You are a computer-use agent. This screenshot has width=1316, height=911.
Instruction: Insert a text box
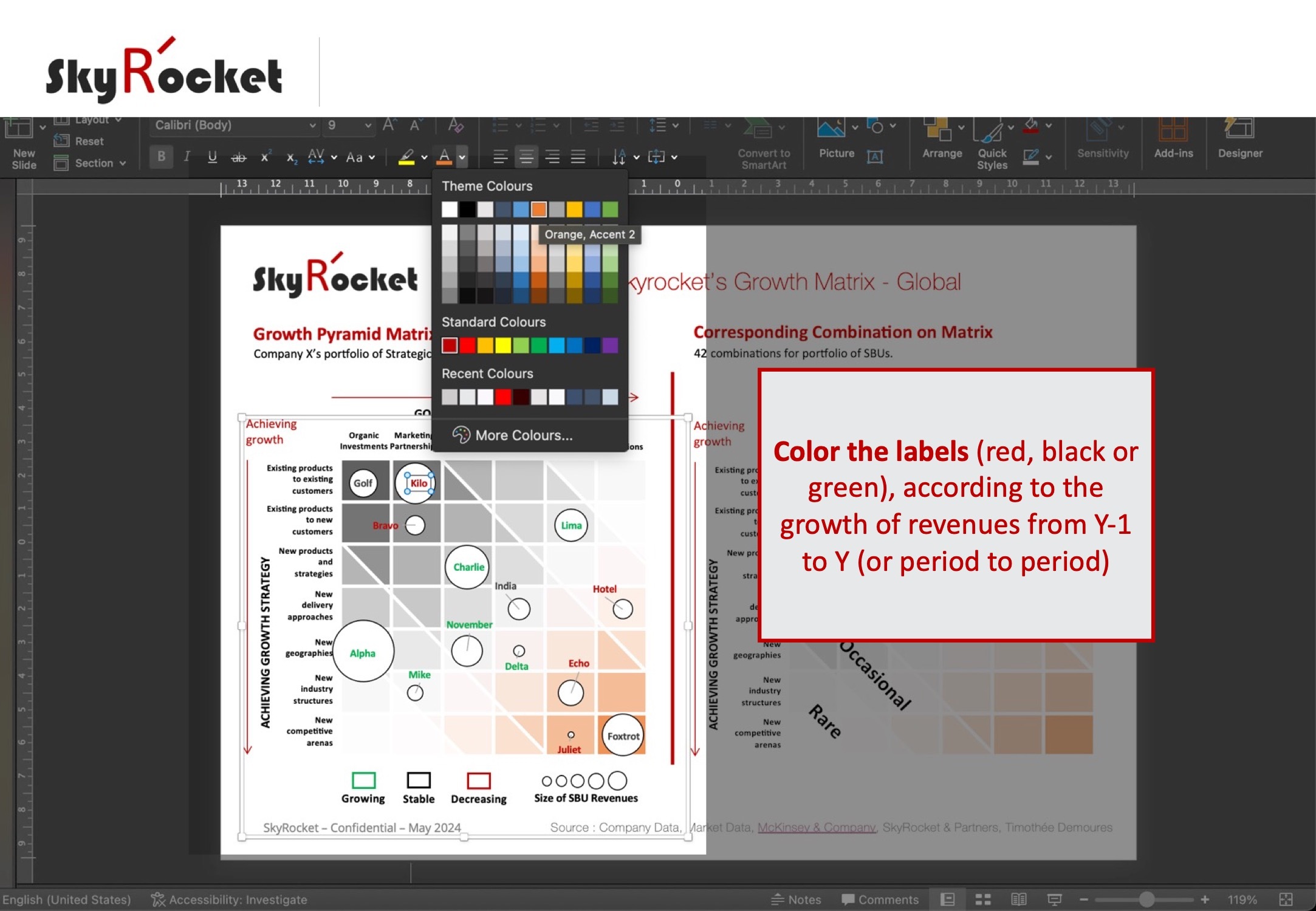pos(874,157)
